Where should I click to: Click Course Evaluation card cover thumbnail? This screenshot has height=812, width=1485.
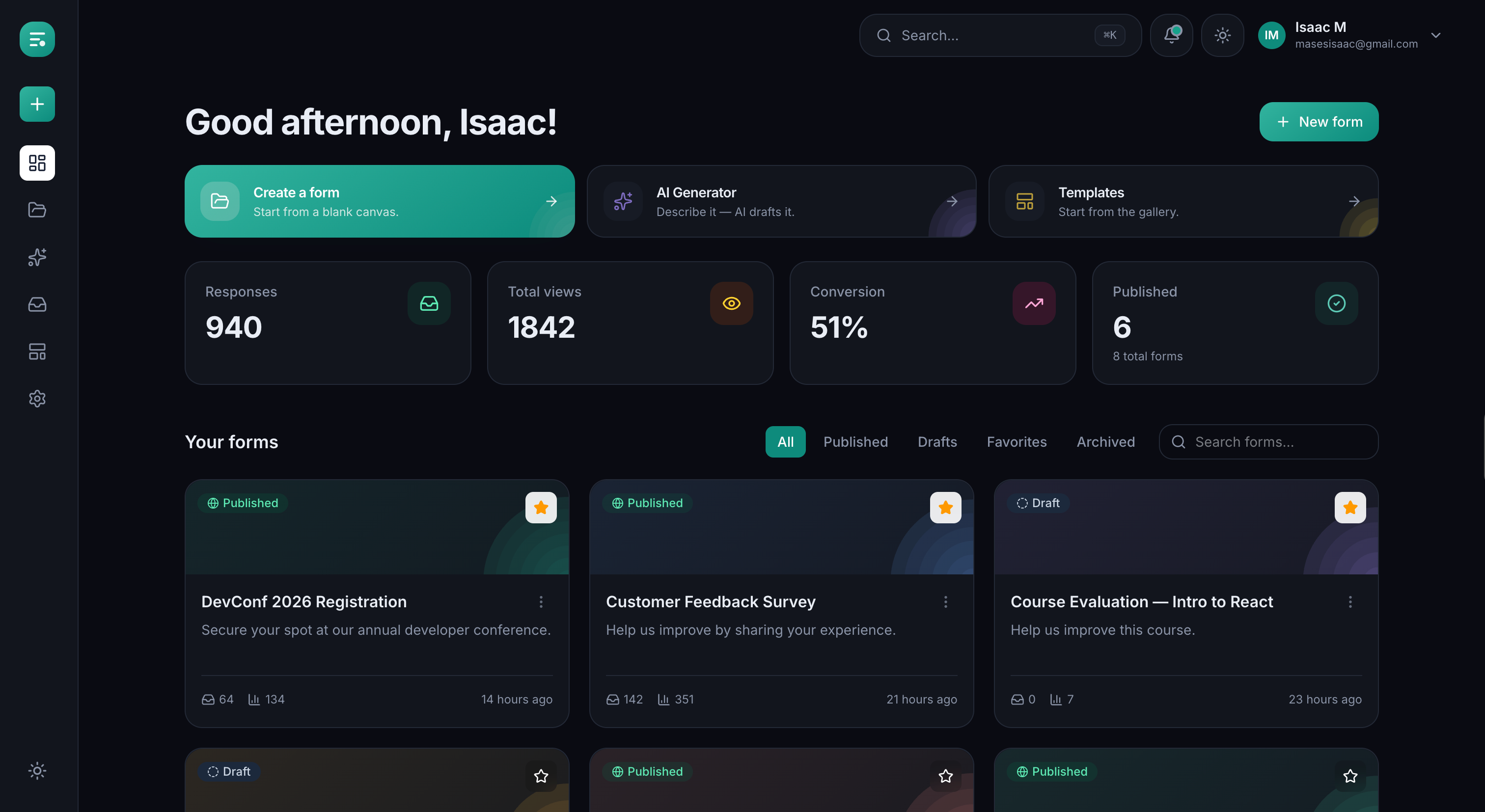(x=1186, y=527)
